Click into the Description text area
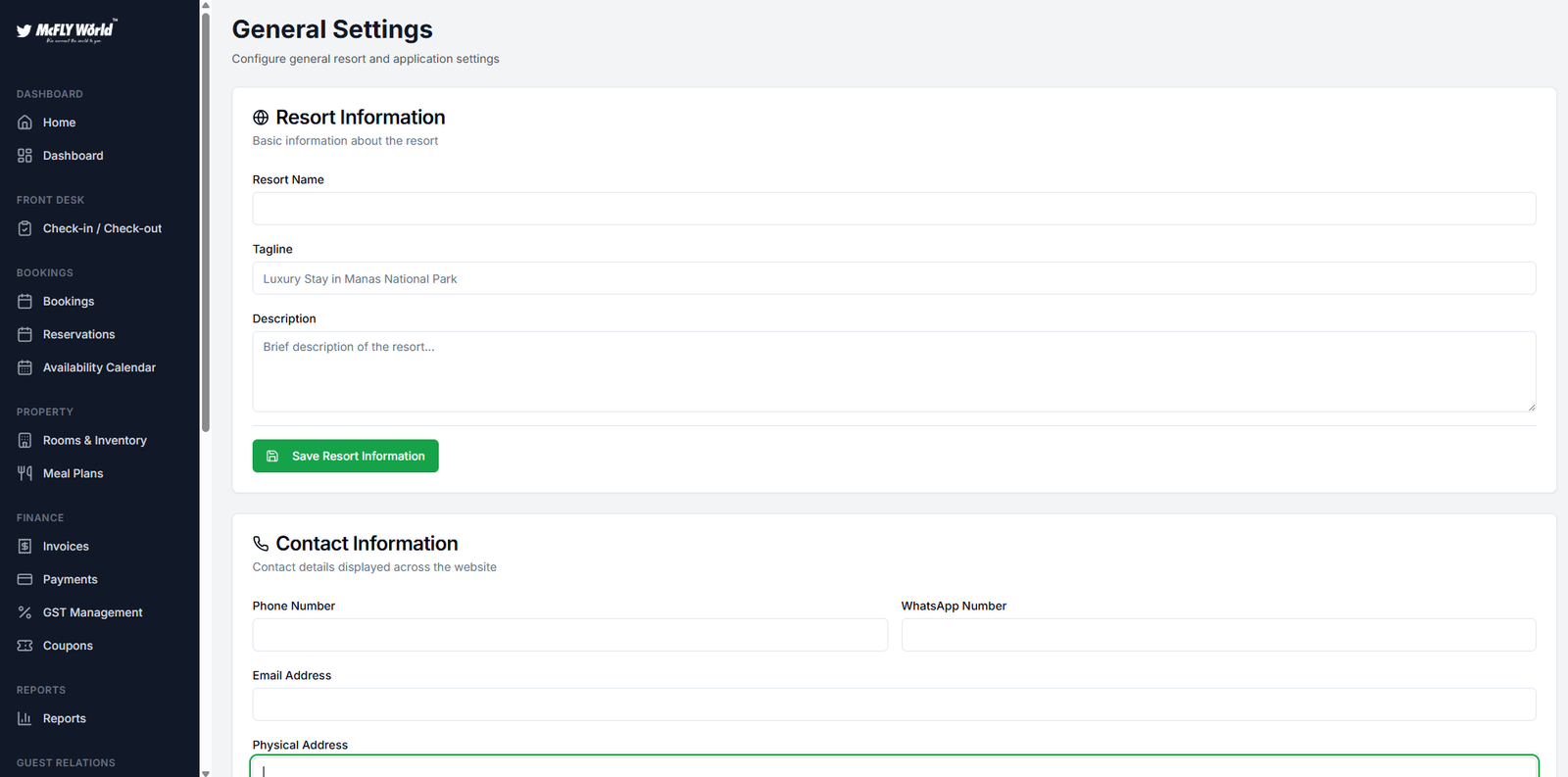Viewport: 1568px width, 777px height. 894,371
